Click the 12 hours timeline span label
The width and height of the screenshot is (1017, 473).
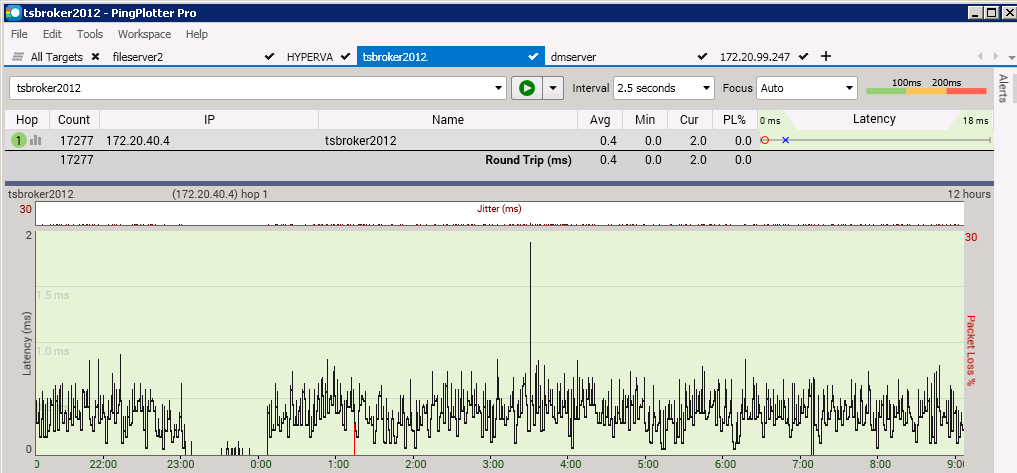tap(969, 194)
